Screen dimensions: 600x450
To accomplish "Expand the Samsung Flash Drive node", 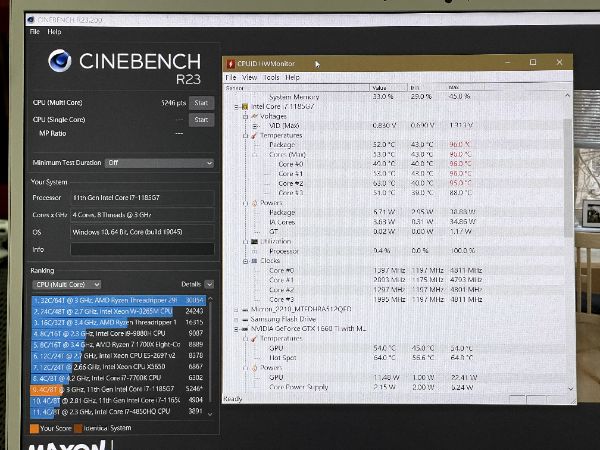I will [236, 320].
